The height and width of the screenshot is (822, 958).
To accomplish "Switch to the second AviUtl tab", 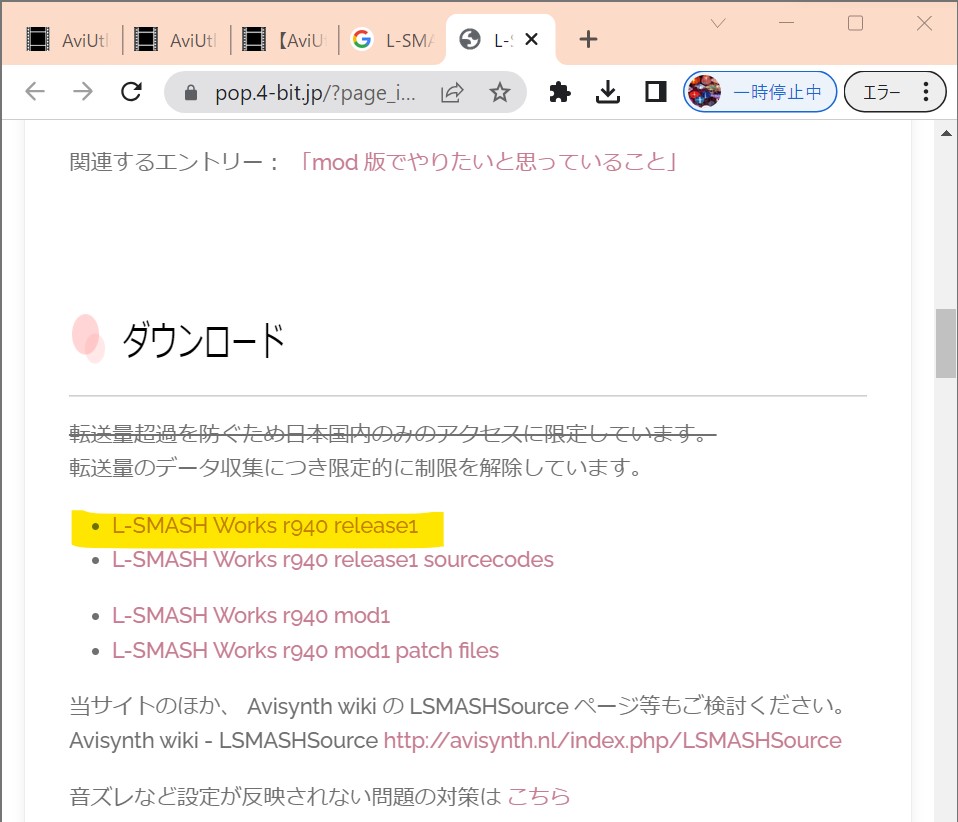I will pos(176,40).
